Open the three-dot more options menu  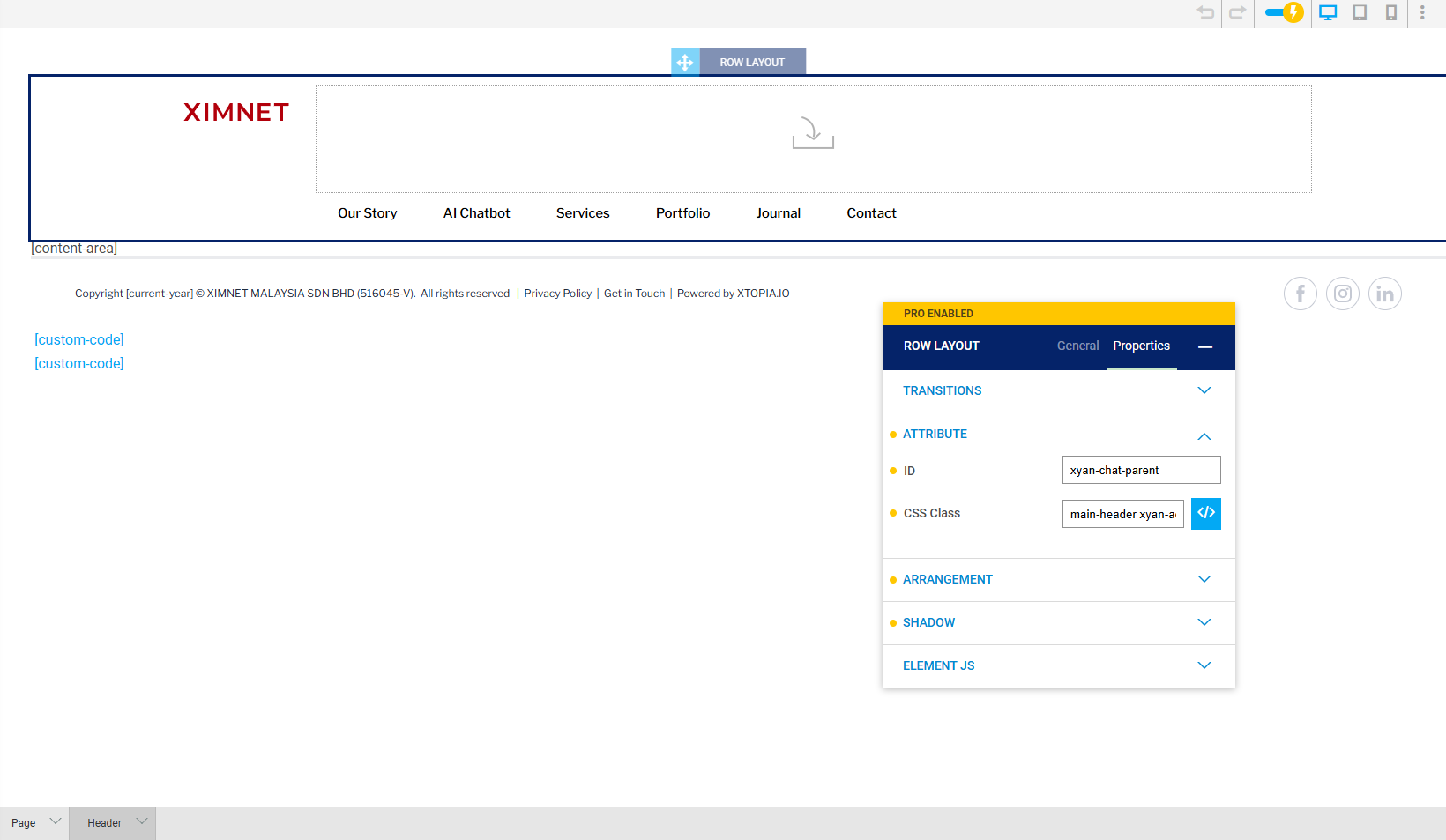1422,12
